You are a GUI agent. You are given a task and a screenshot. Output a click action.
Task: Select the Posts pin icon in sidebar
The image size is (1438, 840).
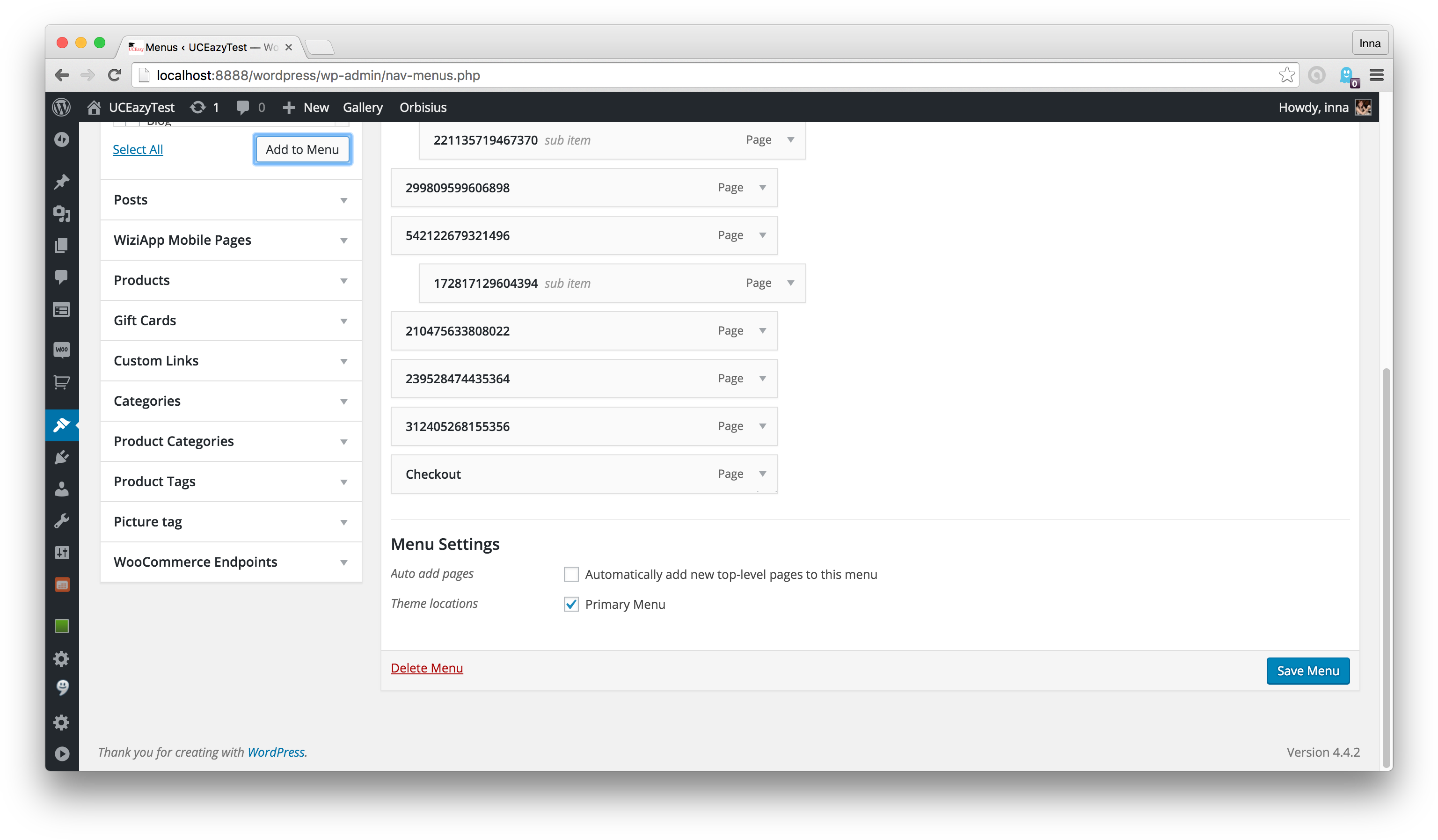click(62, 181)
